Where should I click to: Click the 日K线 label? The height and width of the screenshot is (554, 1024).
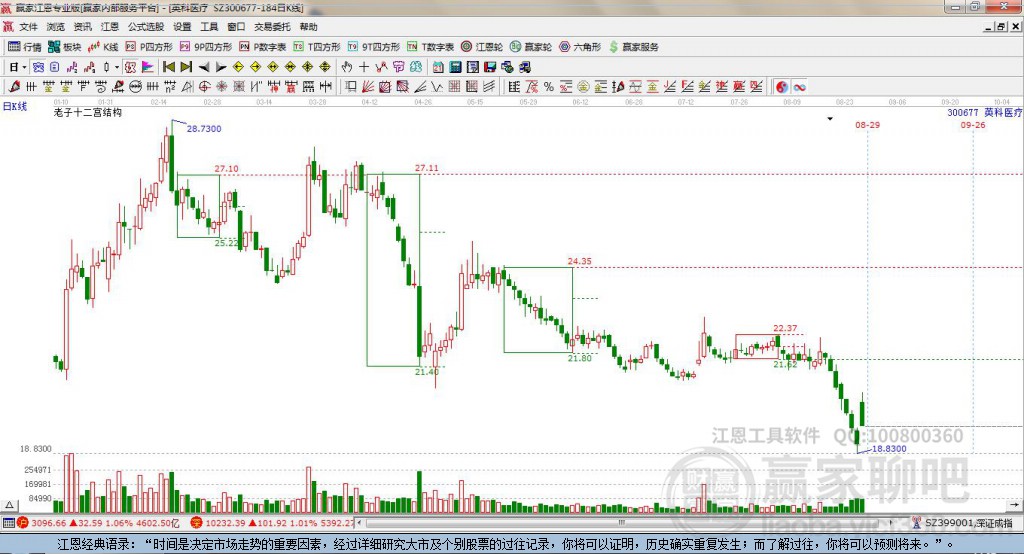click(x=14, y=106)
